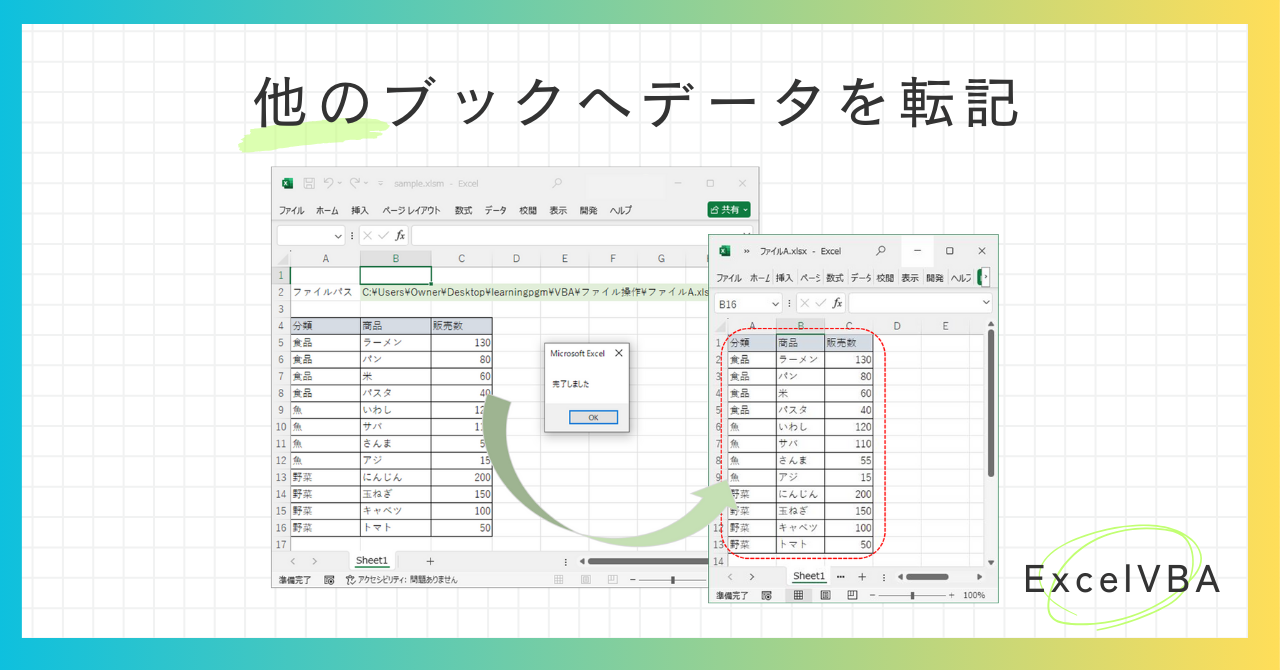Open Page Layout view from status bar icons
Viewport: 1280px width, 670px height.
(585, 580)
